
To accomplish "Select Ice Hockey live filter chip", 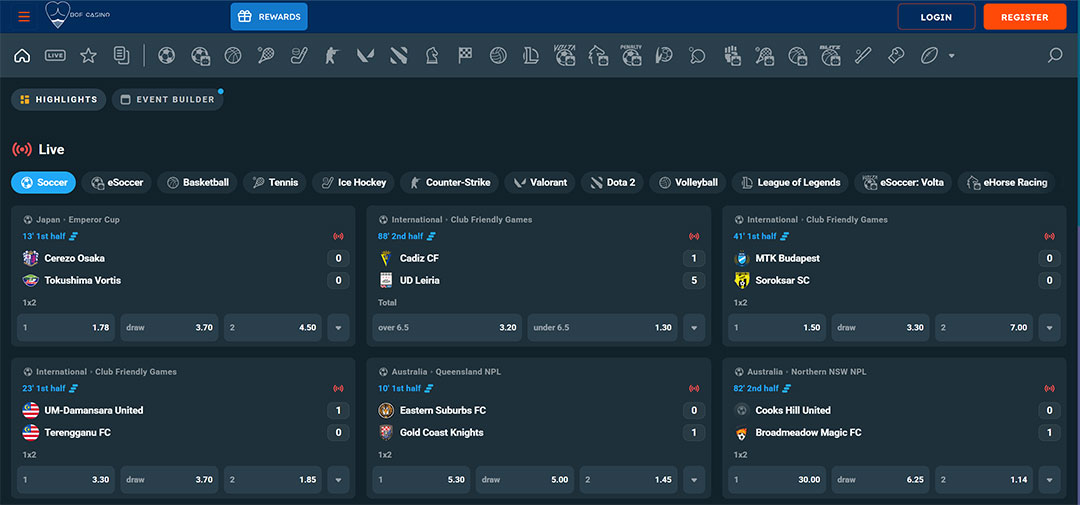I will pyautogui.click(x=353, y=183).
